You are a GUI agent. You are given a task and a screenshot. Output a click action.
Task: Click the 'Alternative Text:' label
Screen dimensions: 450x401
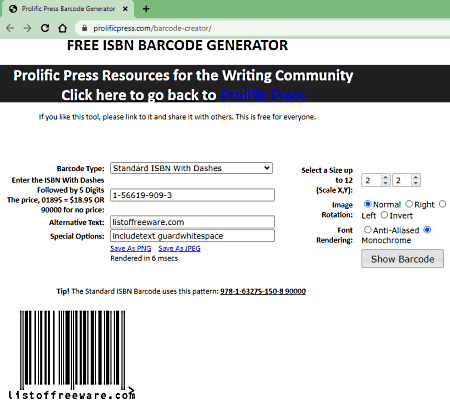pos(77,223)
